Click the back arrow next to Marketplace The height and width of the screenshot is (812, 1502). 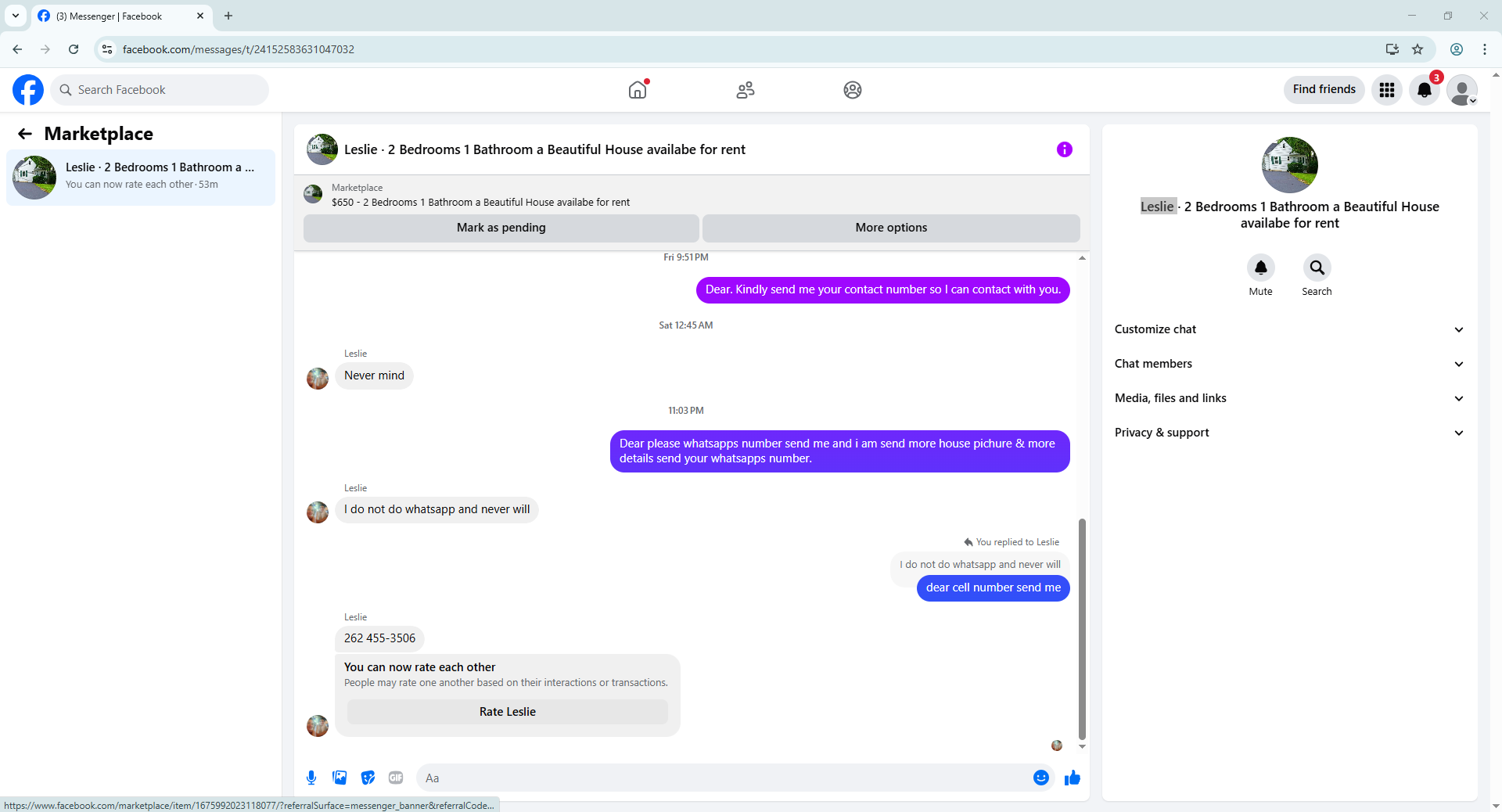(25, 134)
